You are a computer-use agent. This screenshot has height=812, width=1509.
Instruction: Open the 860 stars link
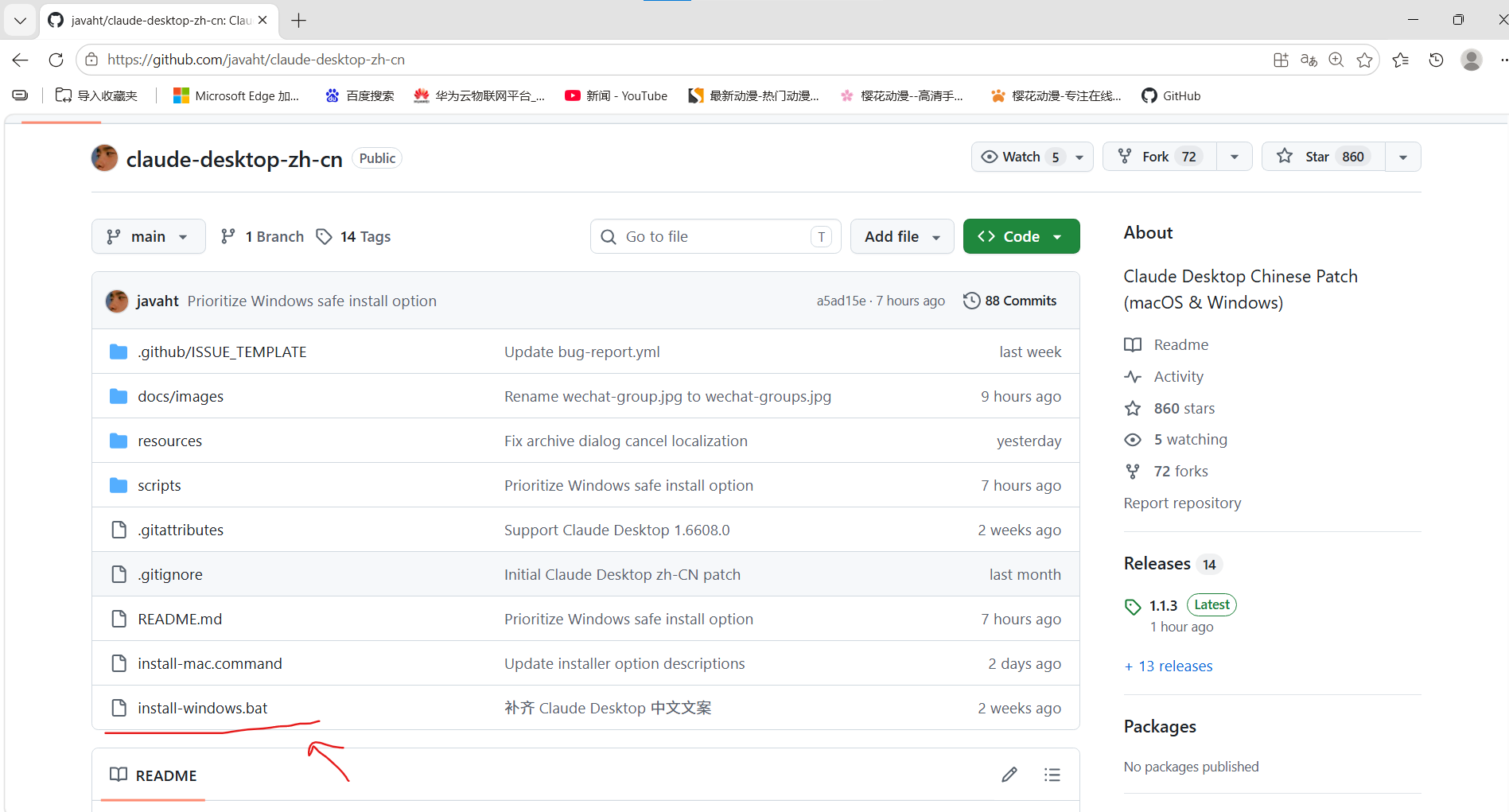[x=1169, y=408]
